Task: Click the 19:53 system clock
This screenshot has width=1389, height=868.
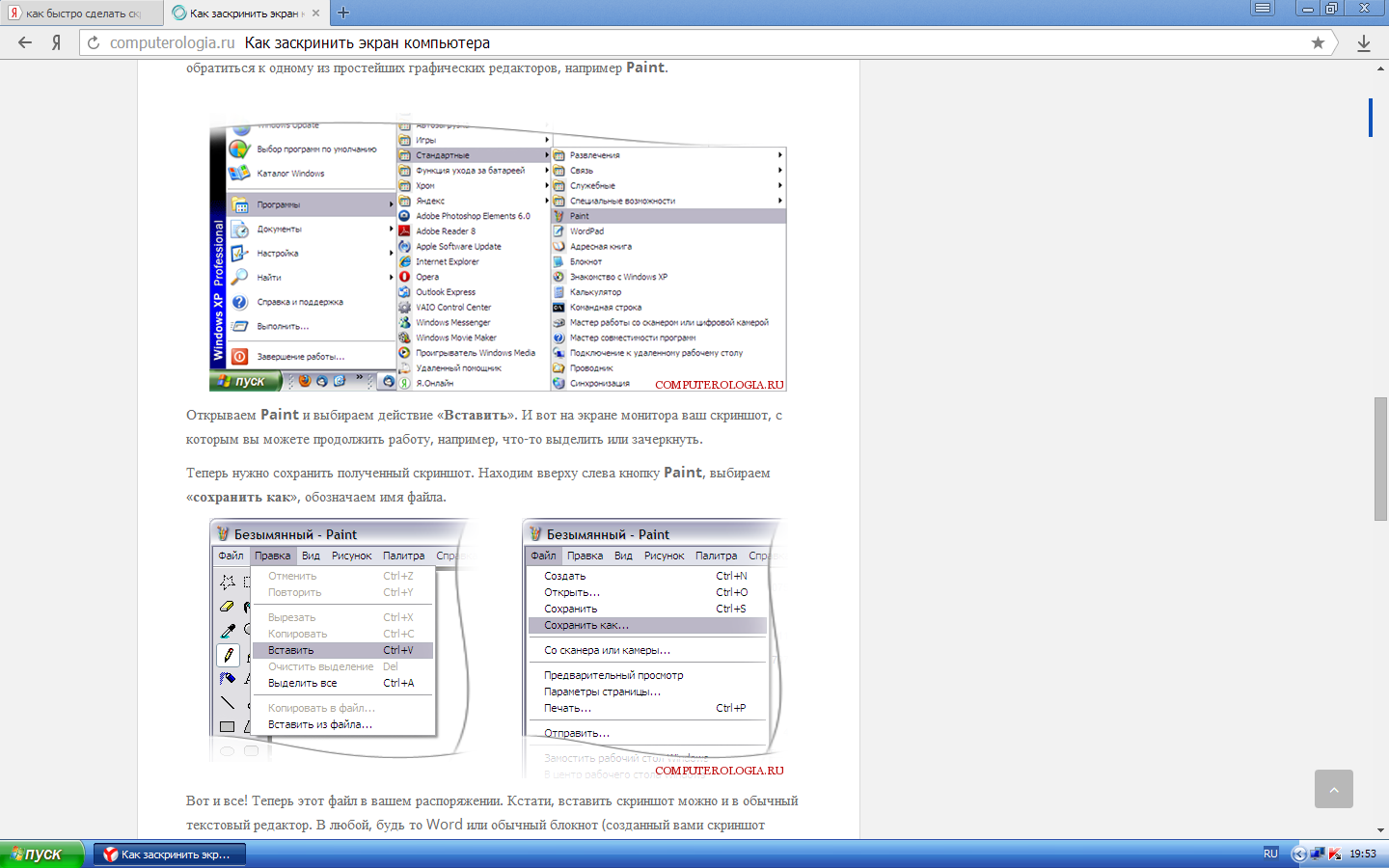Action: point(1363,854)
